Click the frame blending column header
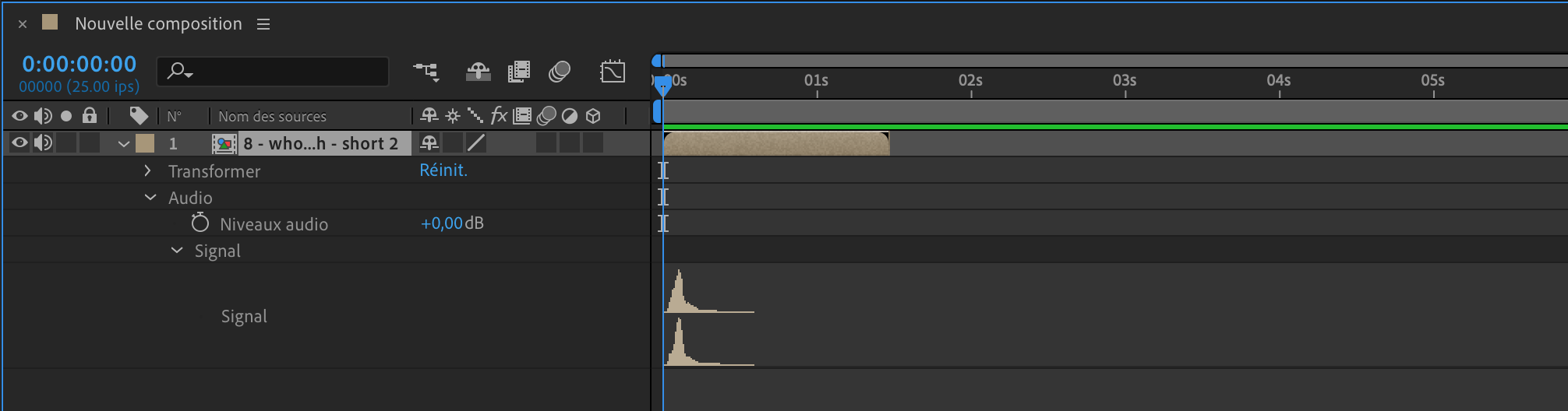 point(522,116)
